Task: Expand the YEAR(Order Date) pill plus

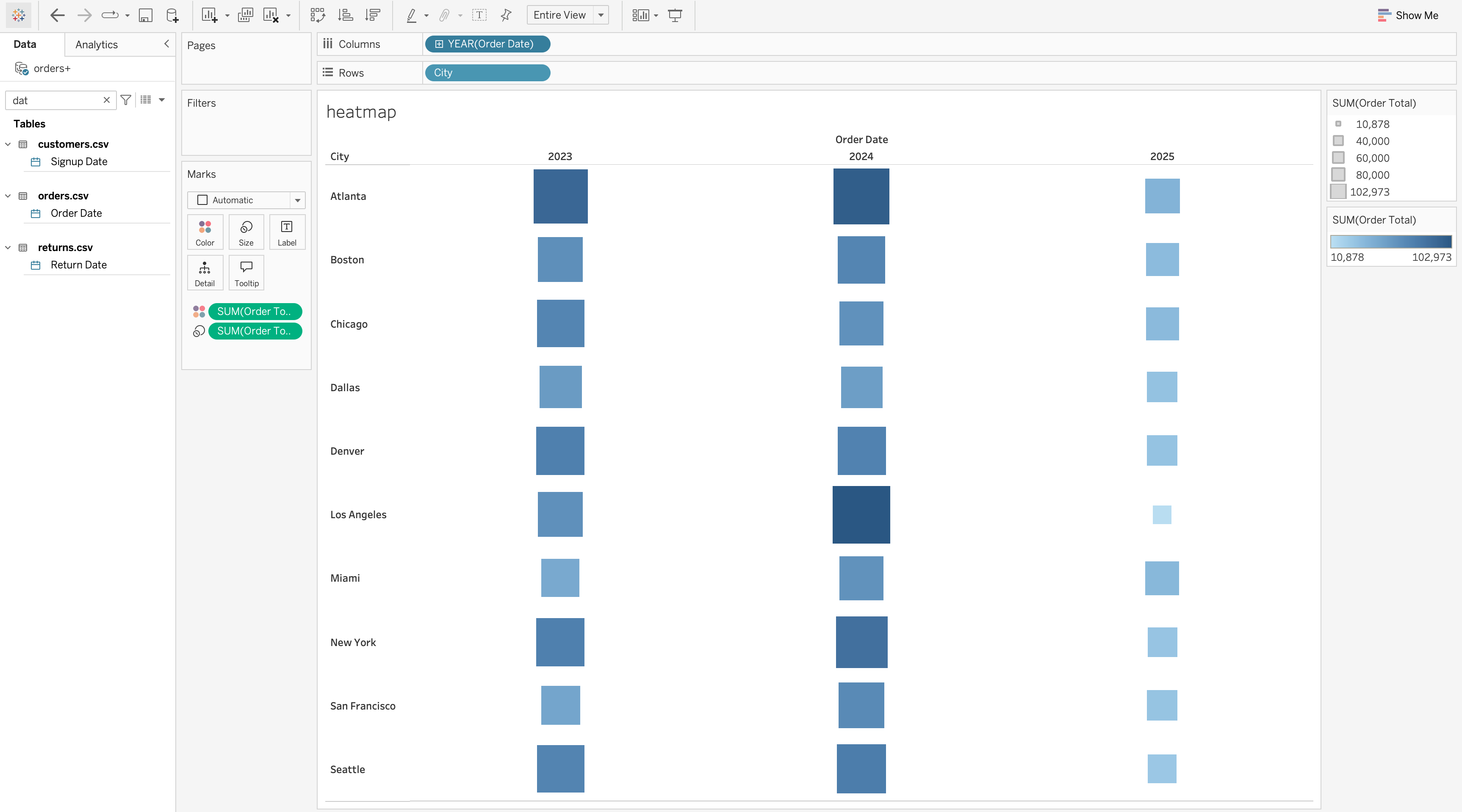Action: click(439, 44)
